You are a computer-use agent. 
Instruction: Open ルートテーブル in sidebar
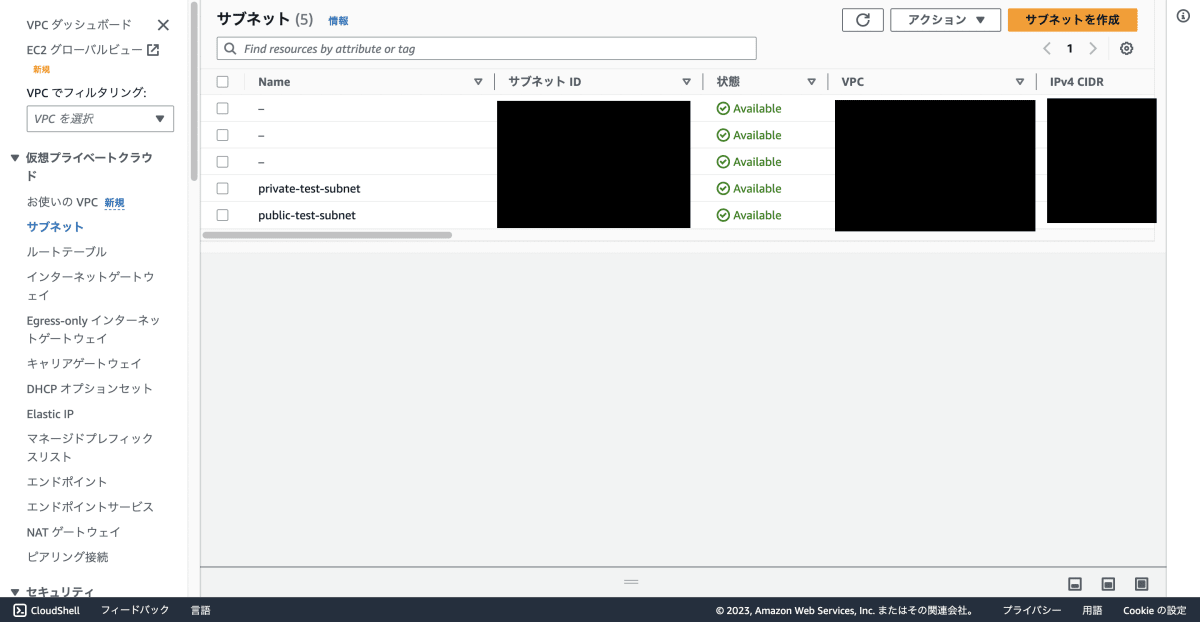(x=66, y=252)
